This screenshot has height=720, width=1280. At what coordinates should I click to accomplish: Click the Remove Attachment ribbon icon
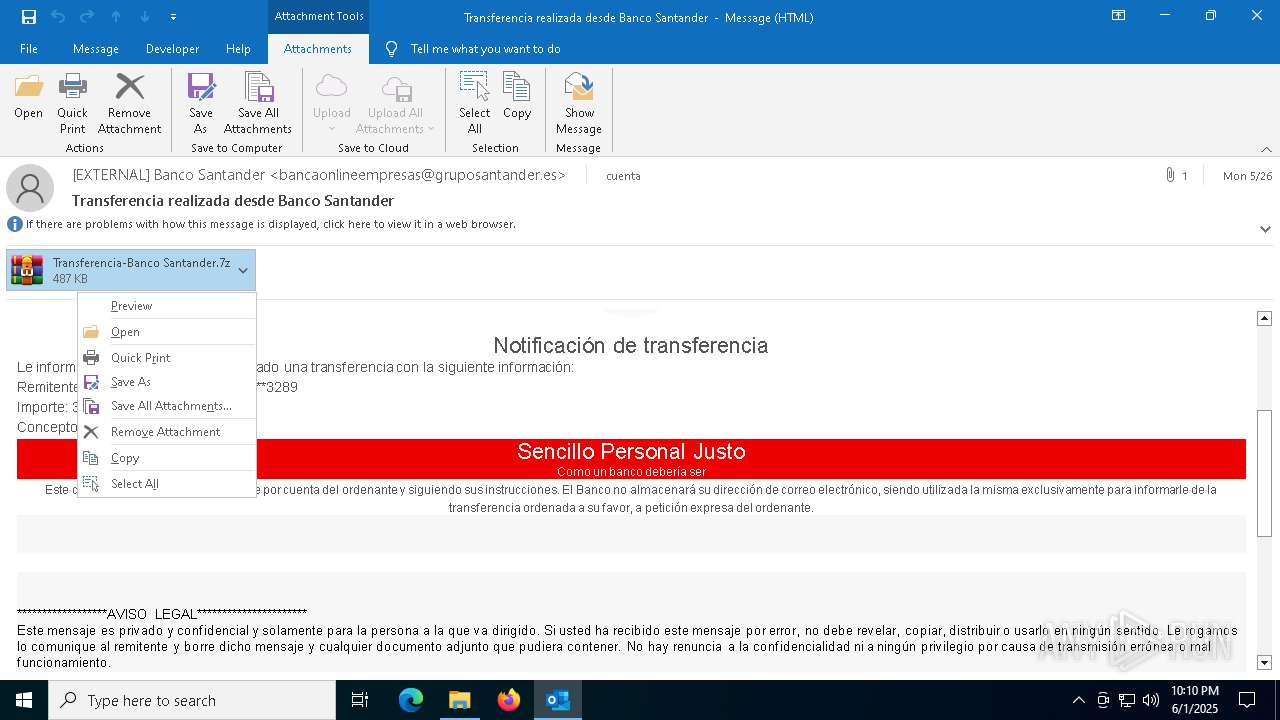point(129,103)
